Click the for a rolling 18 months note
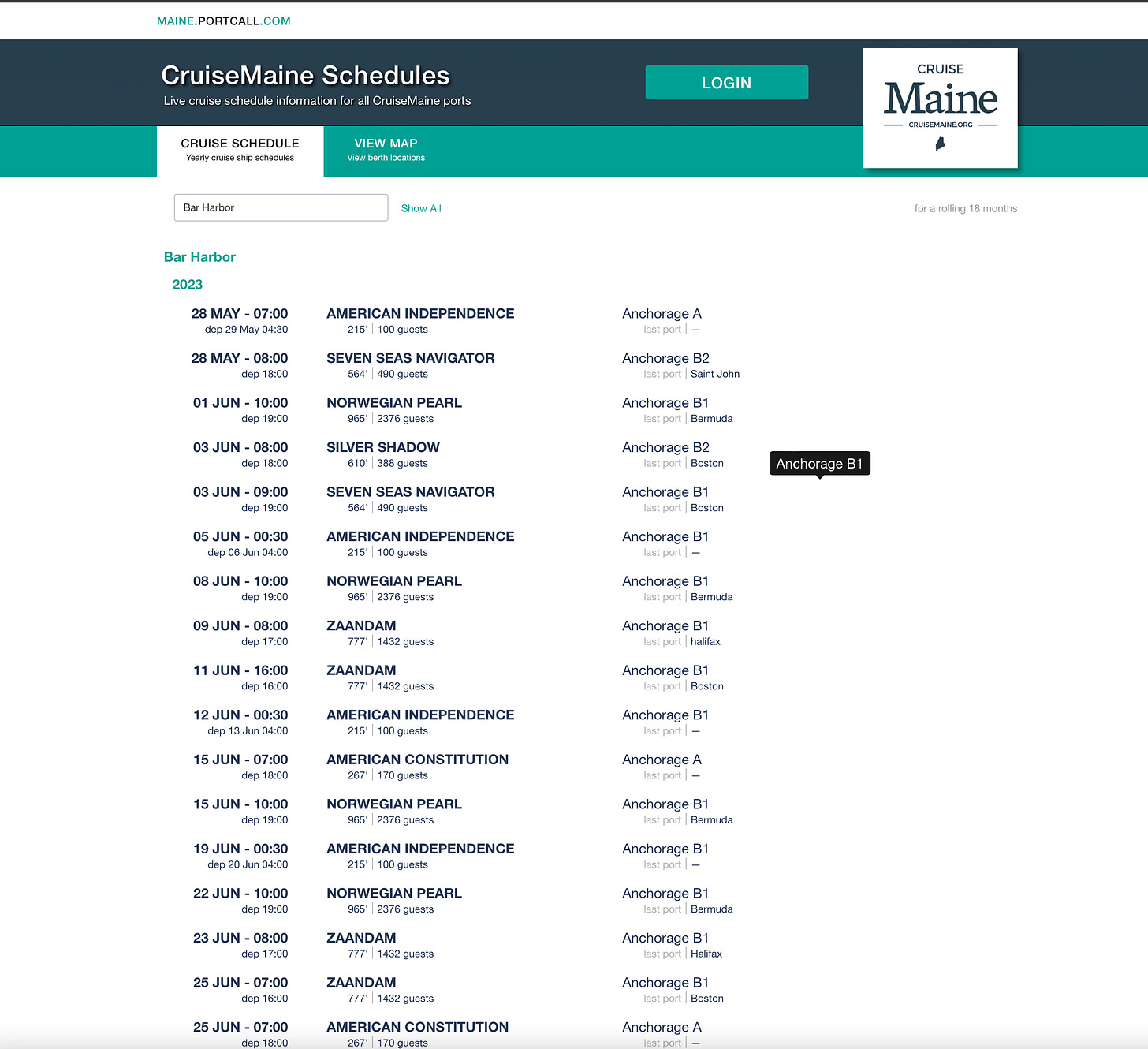This screenshot has width=1148, height=1049. 966,209
